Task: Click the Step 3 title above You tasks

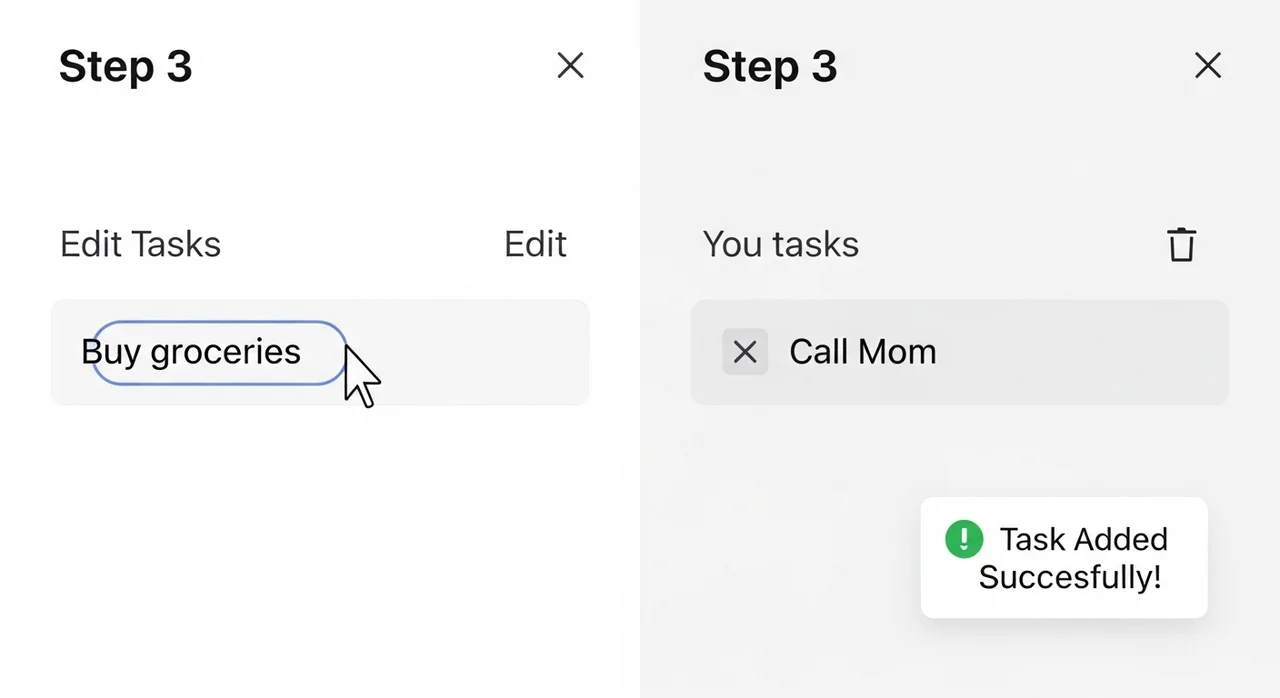Action: point(769,67)
